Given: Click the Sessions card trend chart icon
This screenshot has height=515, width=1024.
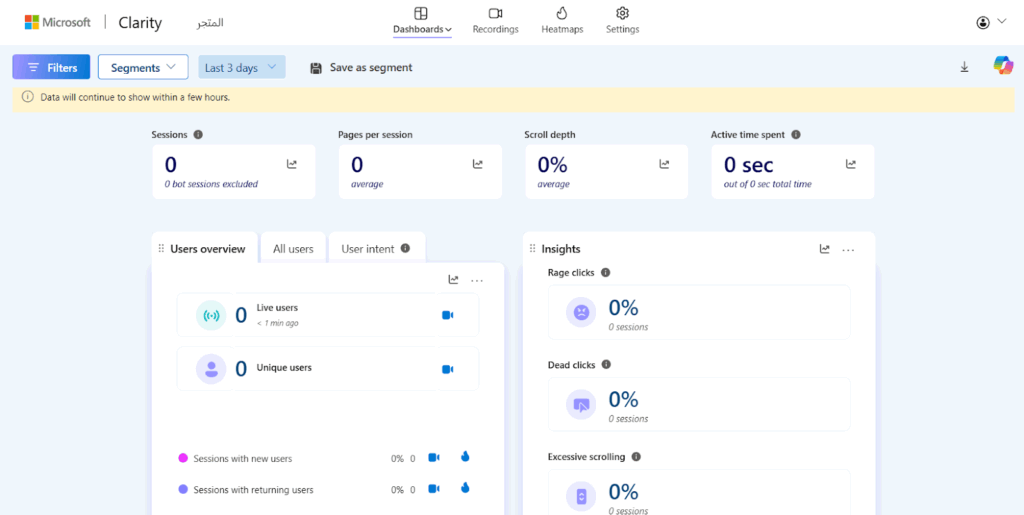Looking at the screenshot, I should pos(292,164).
